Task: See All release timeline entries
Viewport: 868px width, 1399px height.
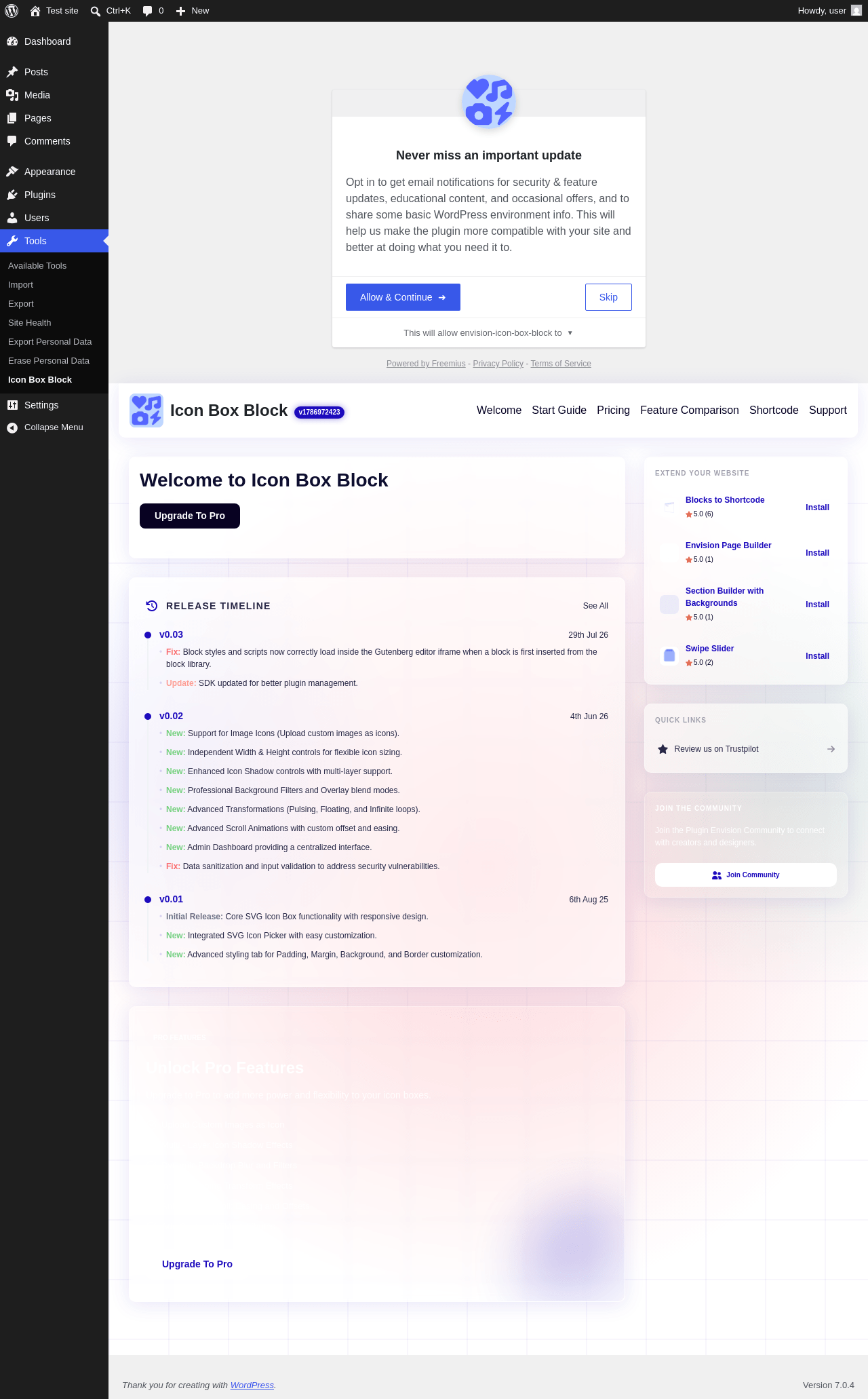Action: tap(595, 606)
